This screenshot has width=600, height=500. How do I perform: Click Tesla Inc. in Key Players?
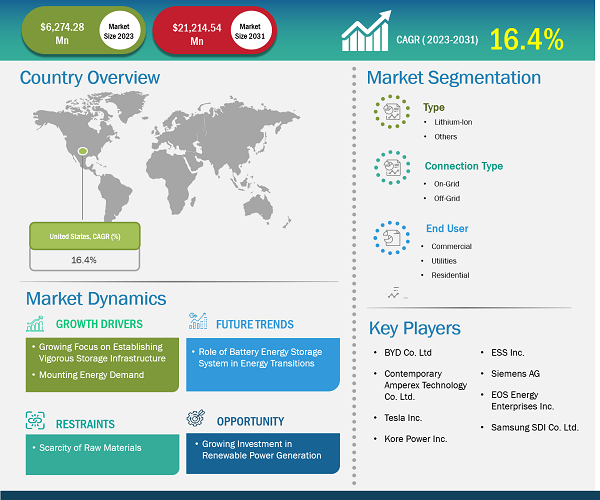pyautogui.click(x=403, y=418)
